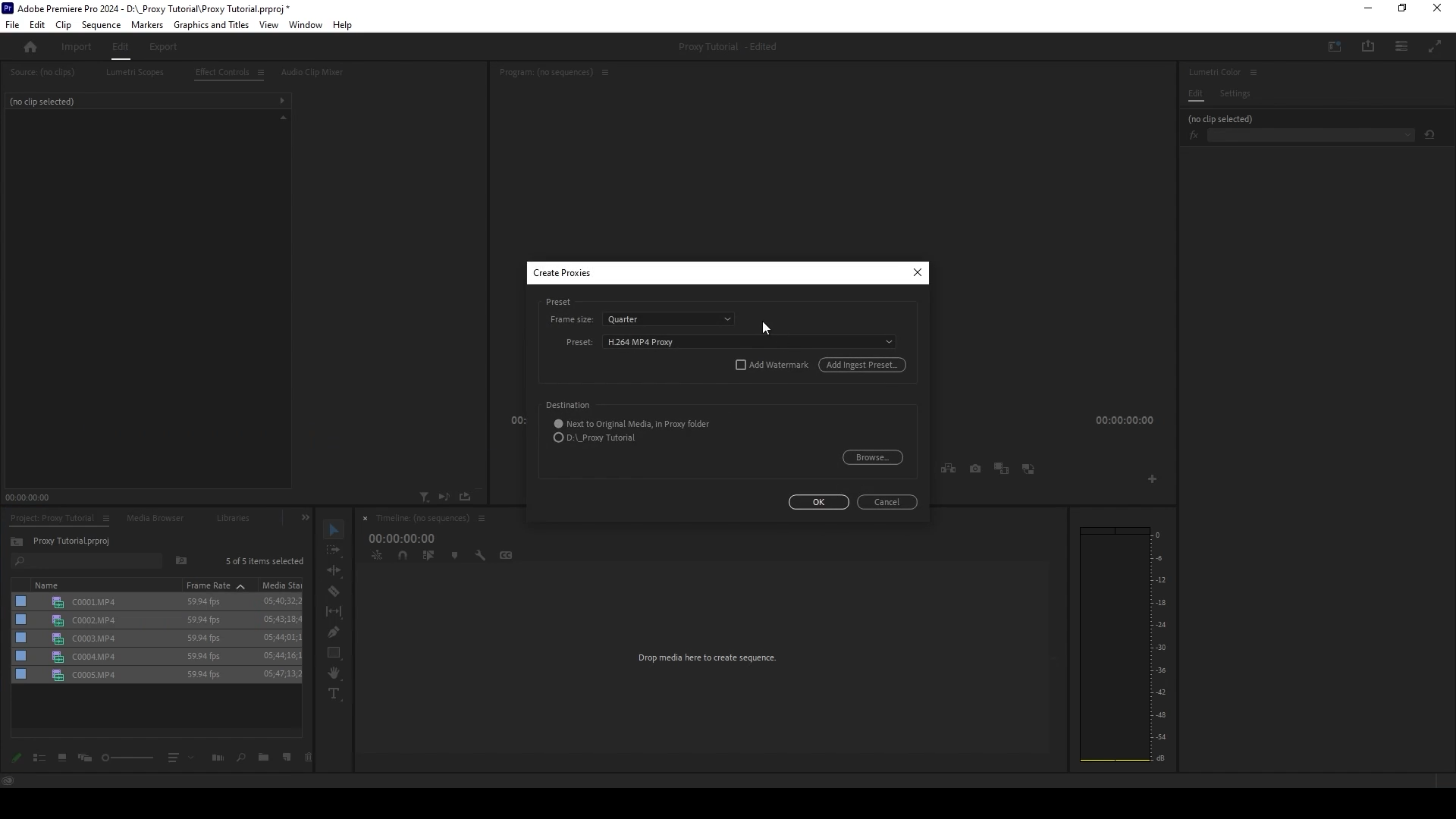Click the Project panel search field

87,561
